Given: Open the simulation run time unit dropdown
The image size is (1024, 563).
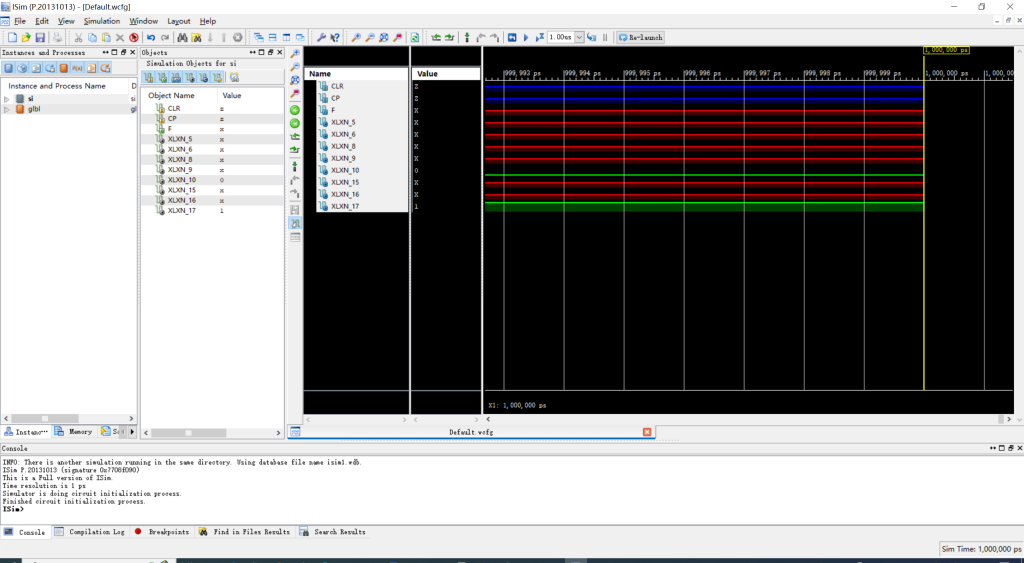Looking at the screenshot, I should [x=579, y=37].
